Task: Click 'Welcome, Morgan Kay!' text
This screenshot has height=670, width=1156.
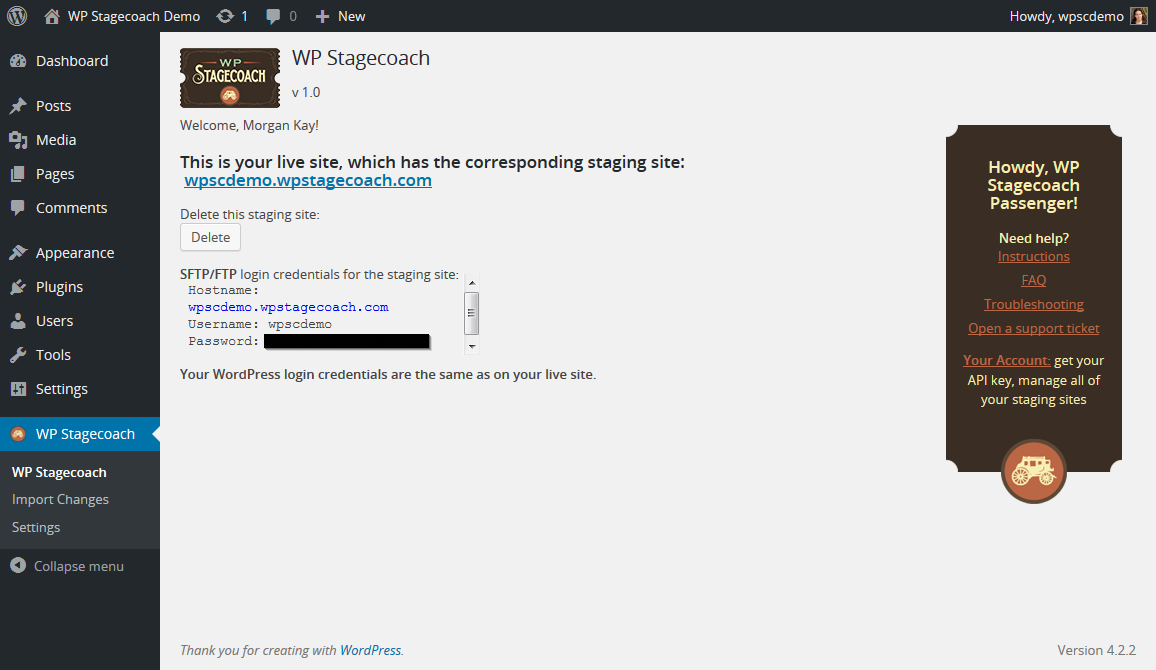Action: pos(249,125)
